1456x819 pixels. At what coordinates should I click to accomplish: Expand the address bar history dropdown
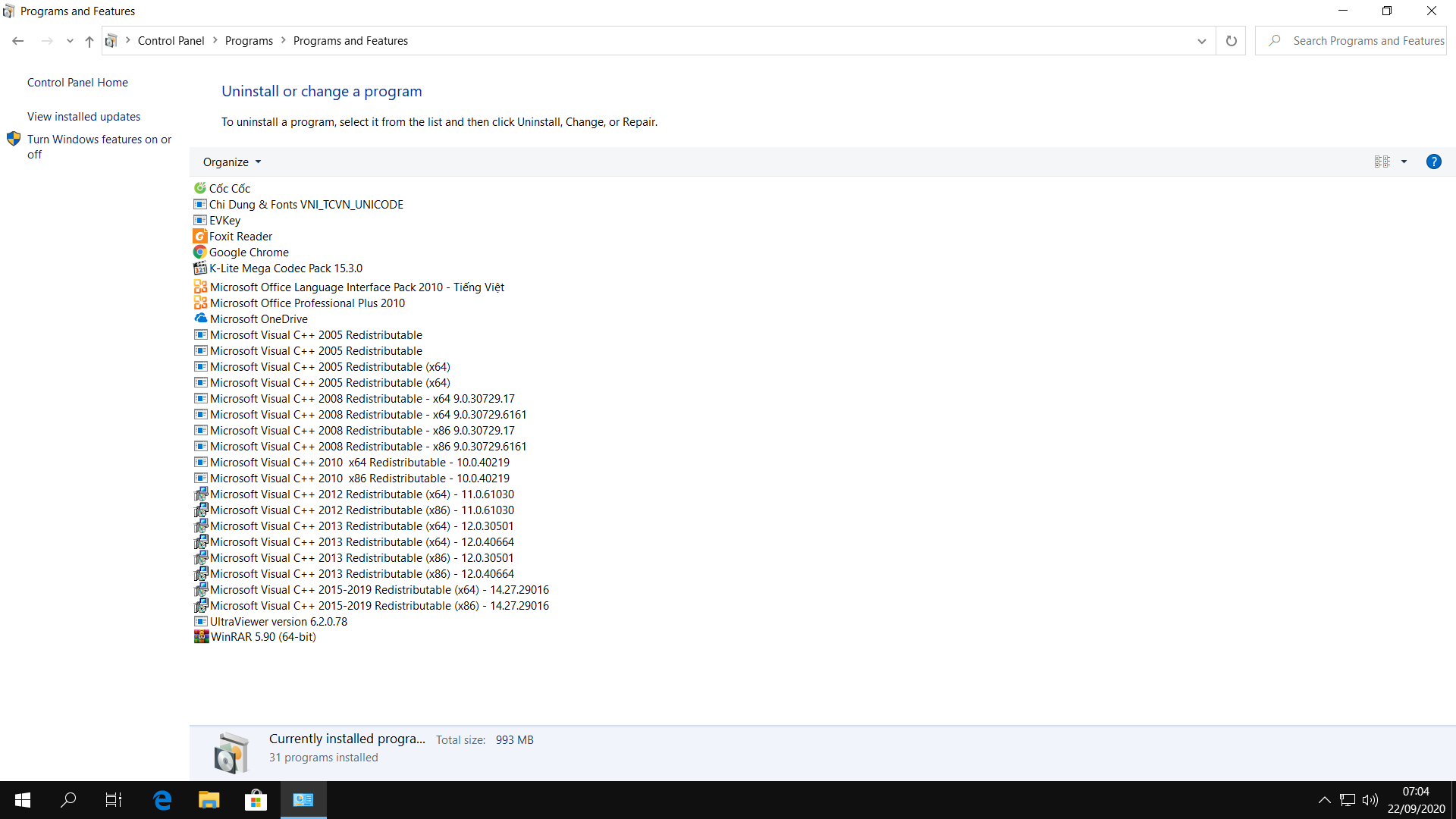[x=1201, y=41]
